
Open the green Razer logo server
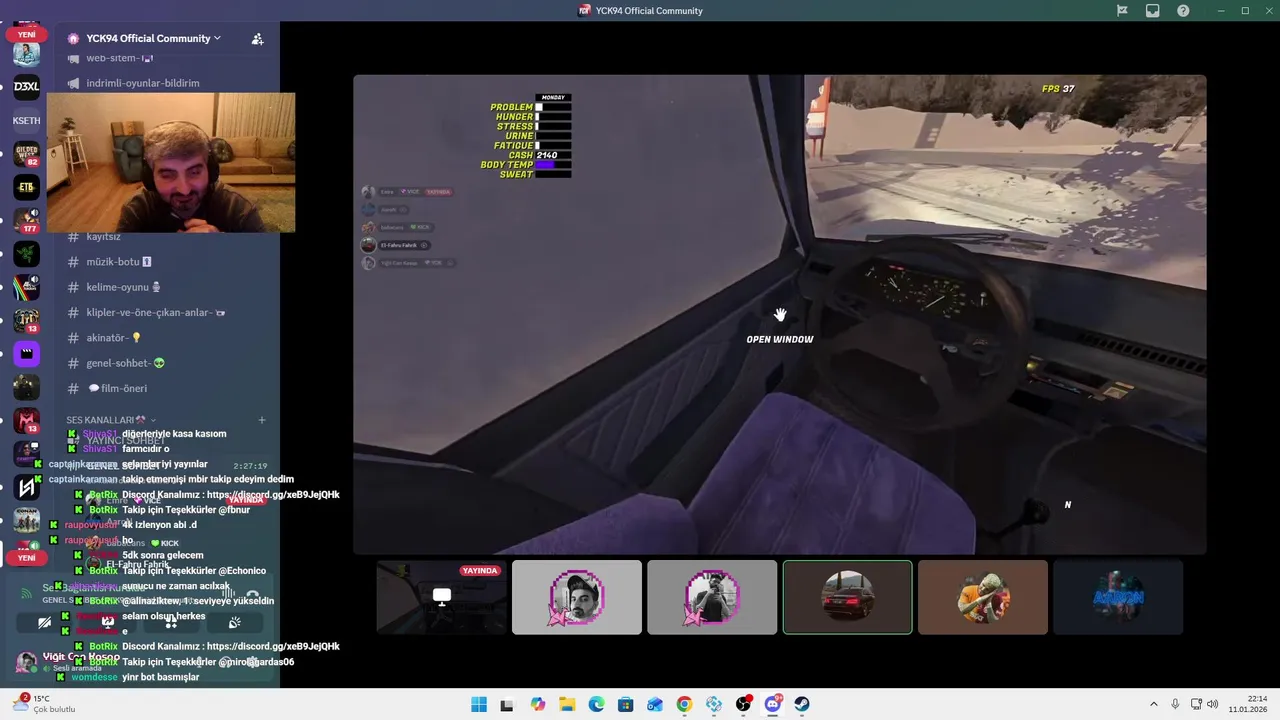(27, 254)
